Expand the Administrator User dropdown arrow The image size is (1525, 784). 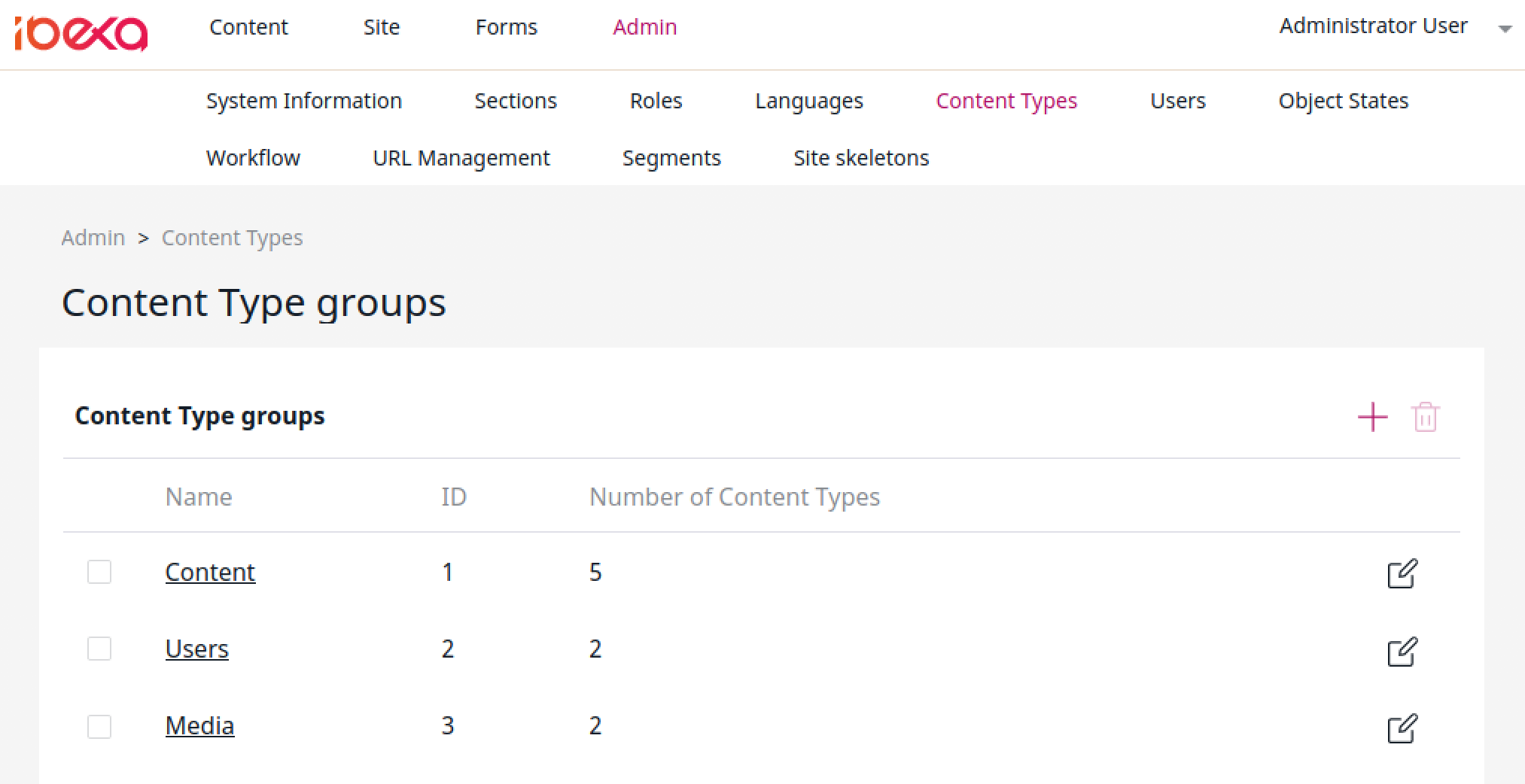click(1505, 29)
